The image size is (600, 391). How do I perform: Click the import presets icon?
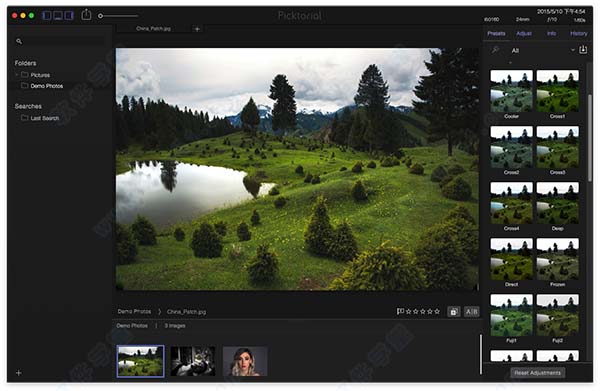(583, 50)
